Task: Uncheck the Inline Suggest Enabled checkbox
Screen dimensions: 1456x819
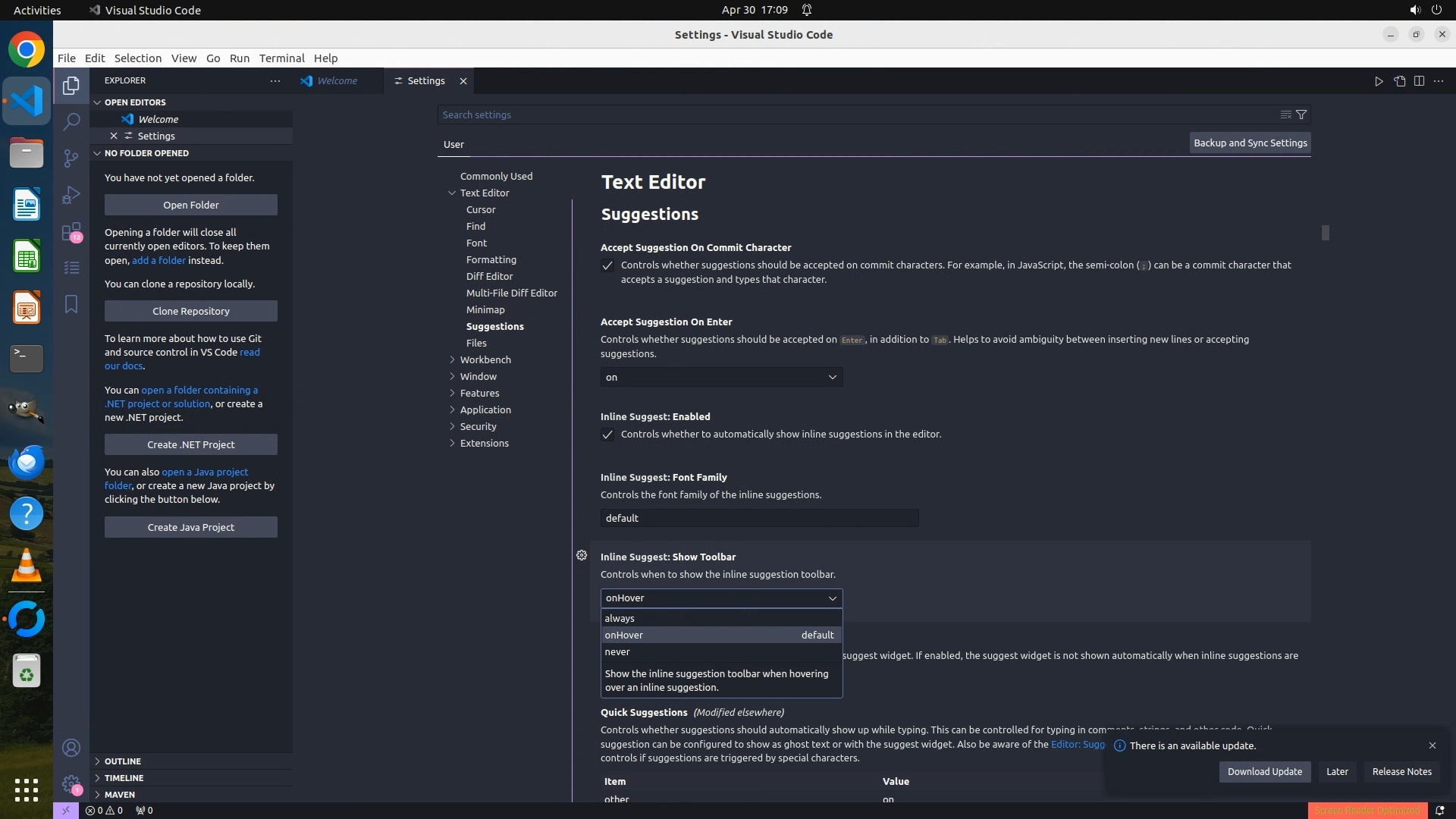Action: [607, 435]
